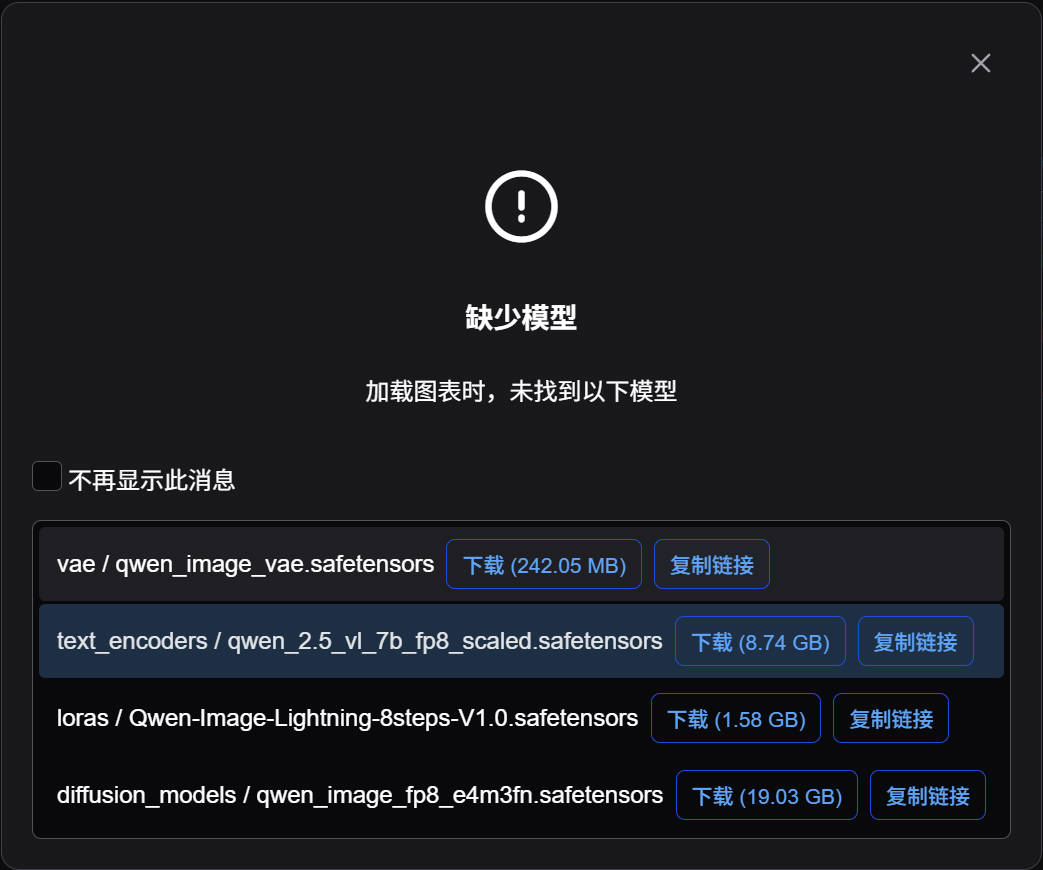Viewport: 1043px width, 870px height.
Task: Close the missing models dialog
Action: [980, 63]
